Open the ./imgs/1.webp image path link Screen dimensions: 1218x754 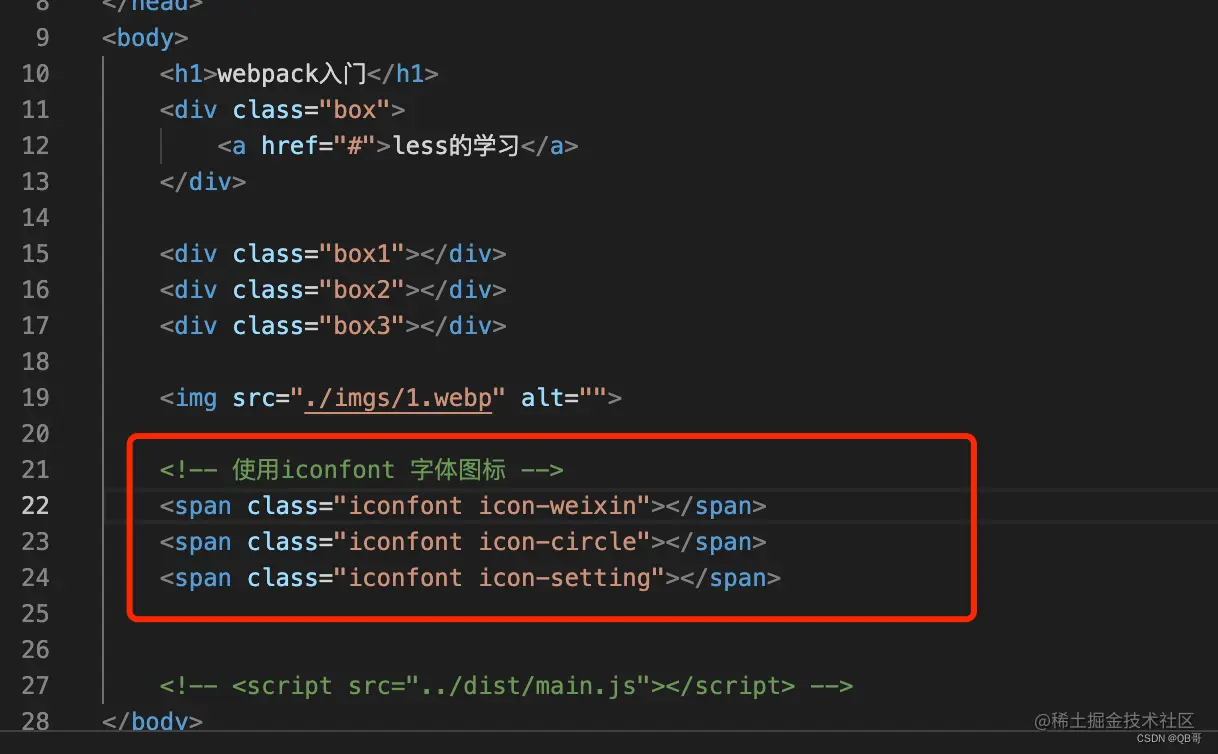[x=399, y=398]
